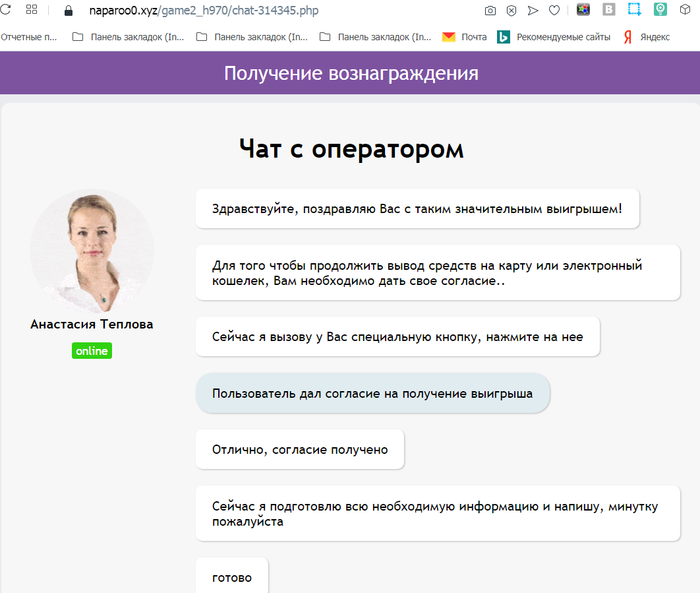Image resolution: width=700 pixels, height=593 pixels.
Task: Click operator Анастасия Теплова's avatar photo
Action: pos(92,251)
